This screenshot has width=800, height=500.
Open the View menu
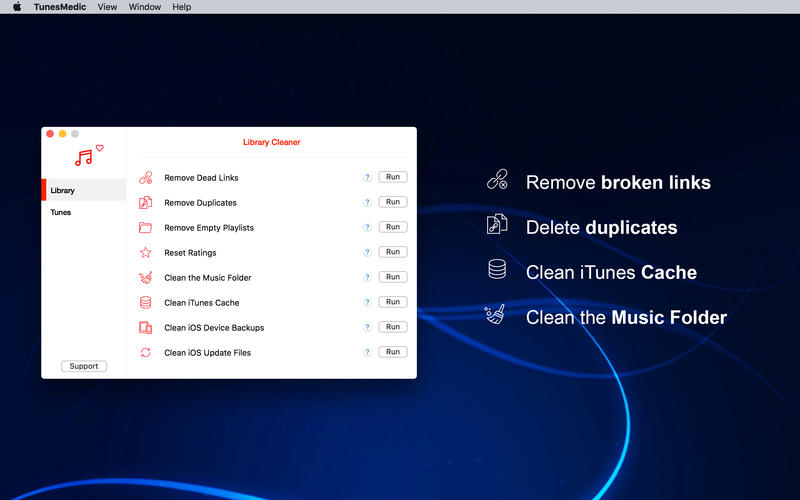point(107,7)
